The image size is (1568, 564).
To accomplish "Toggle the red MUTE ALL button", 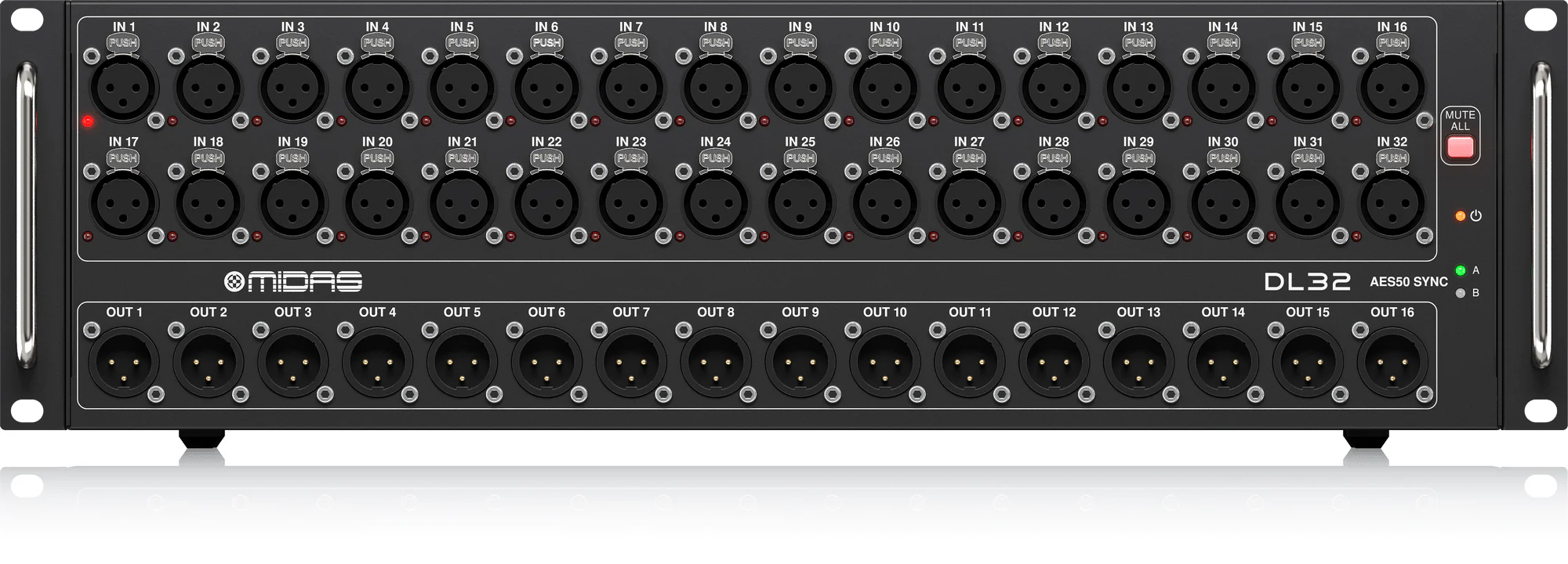I will tap(1460, 147).
